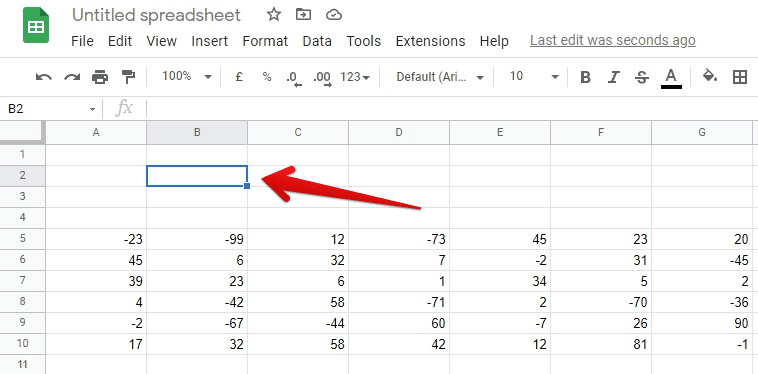
Task: Open the Extensions menu
Action: click(x=430, y=41)
